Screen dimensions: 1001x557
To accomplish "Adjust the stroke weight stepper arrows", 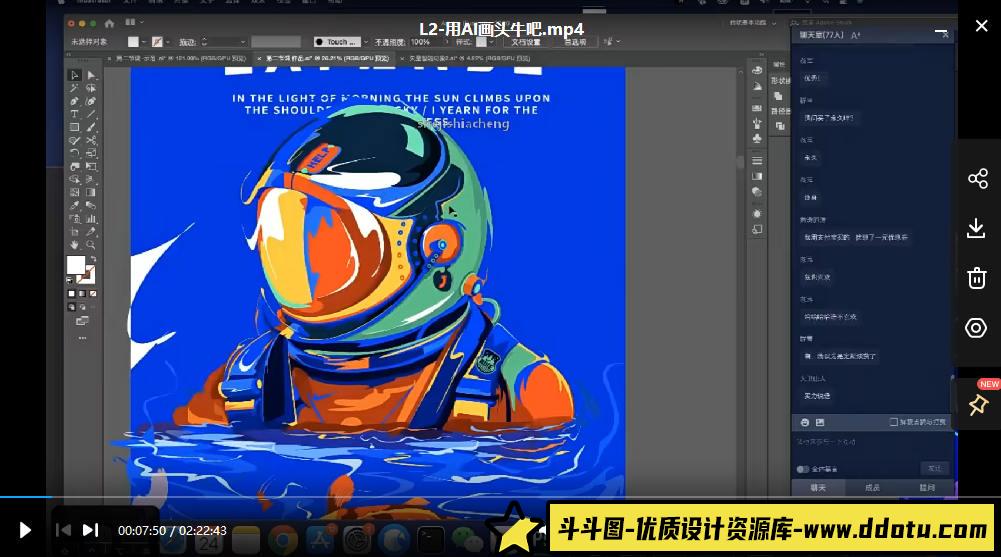I will click(204, 42).
